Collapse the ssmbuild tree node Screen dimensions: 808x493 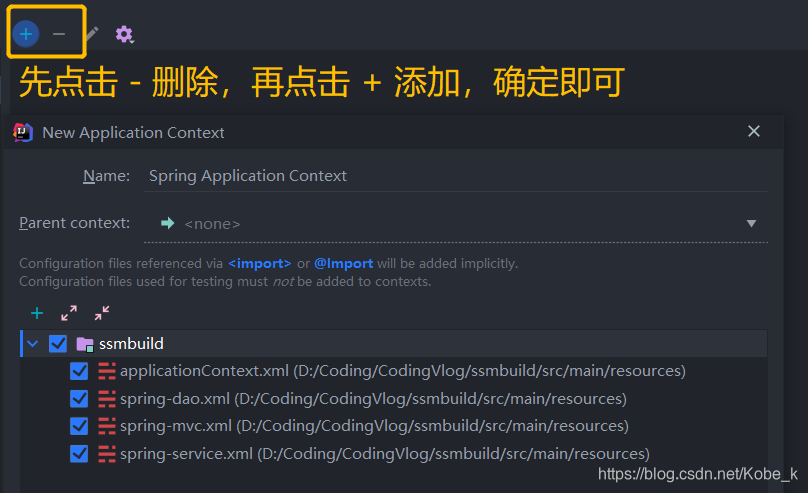click(33, 344)
